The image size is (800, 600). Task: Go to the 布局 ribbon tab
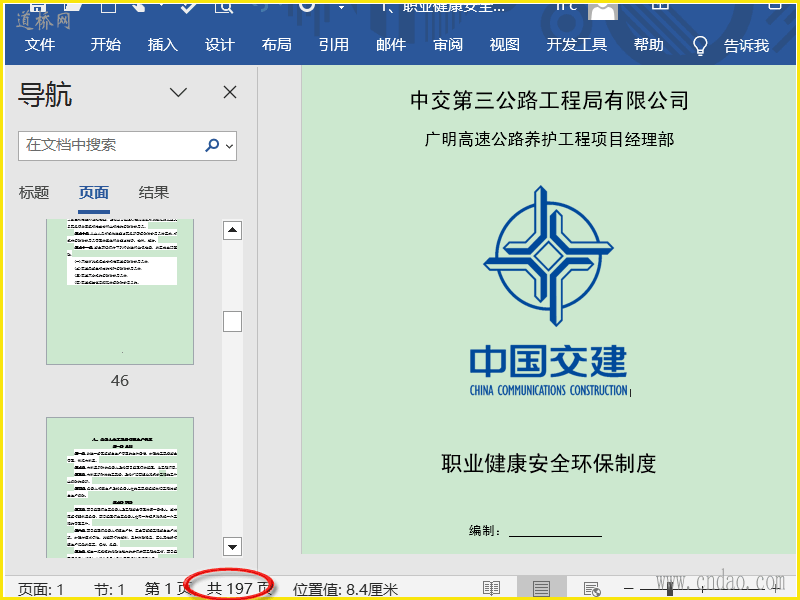pyautogui.click(x=277, y=45)
